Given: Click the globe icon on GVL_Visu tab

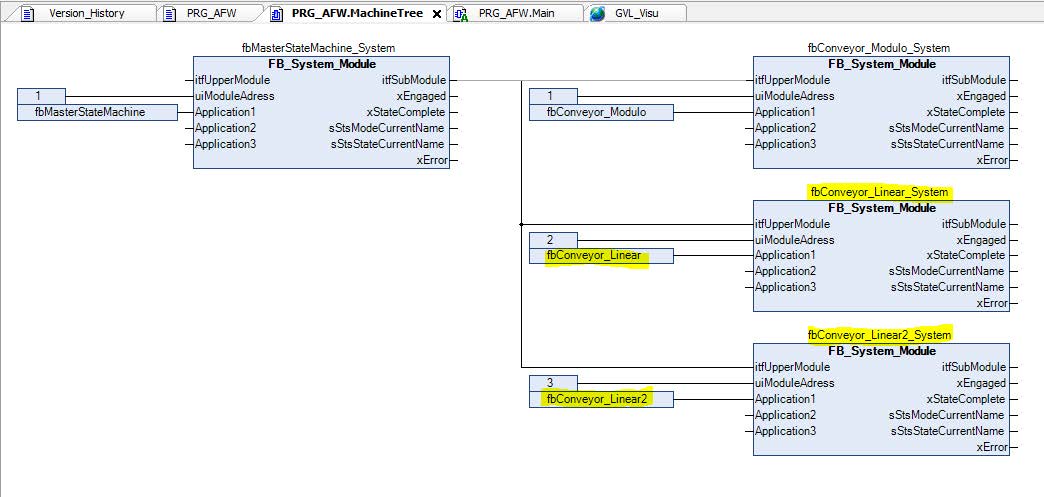Looking at the screenshot, I should [597, 14].
